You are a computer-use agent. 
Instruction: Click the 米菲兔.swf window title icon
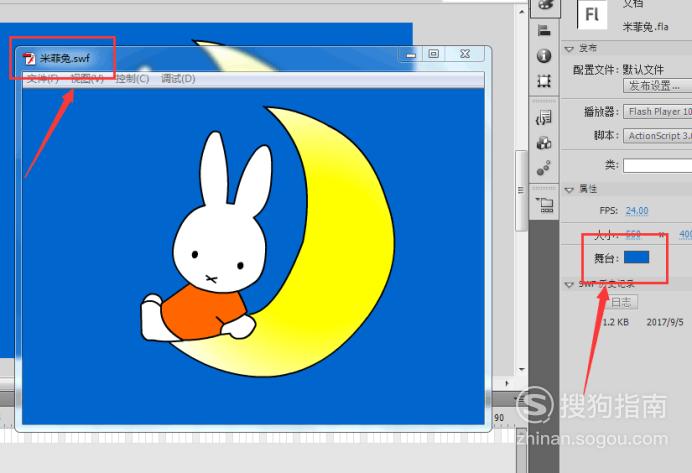point(29,58)
